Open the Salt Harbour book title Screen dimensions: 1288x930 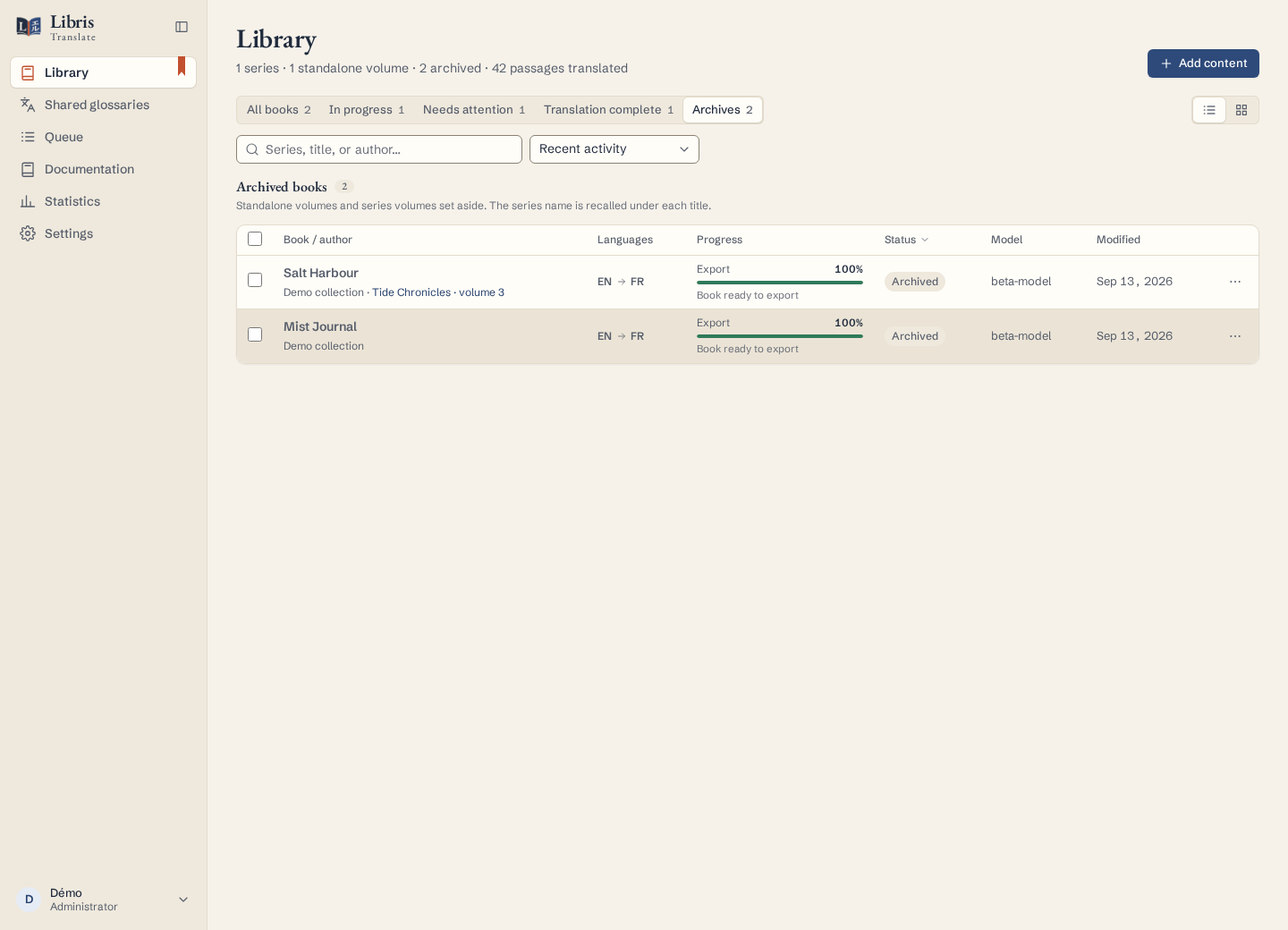tap(321, 273)
